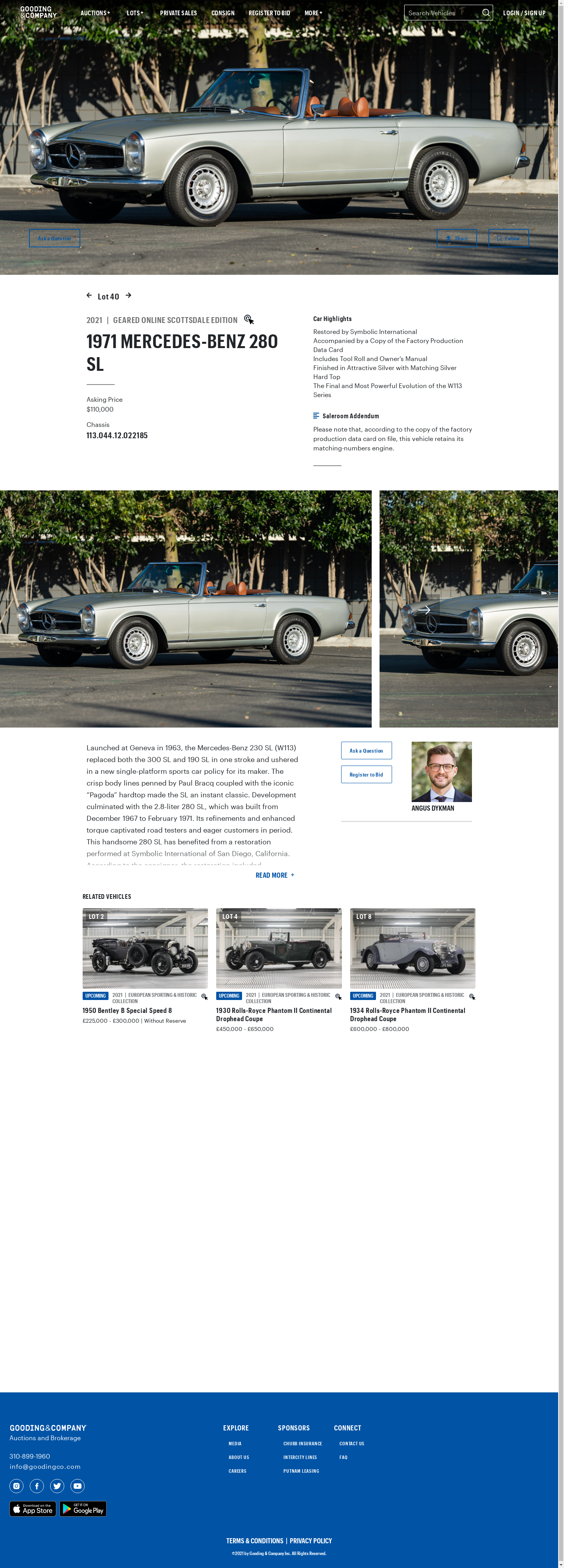Click the App Store download badge

33,1508
